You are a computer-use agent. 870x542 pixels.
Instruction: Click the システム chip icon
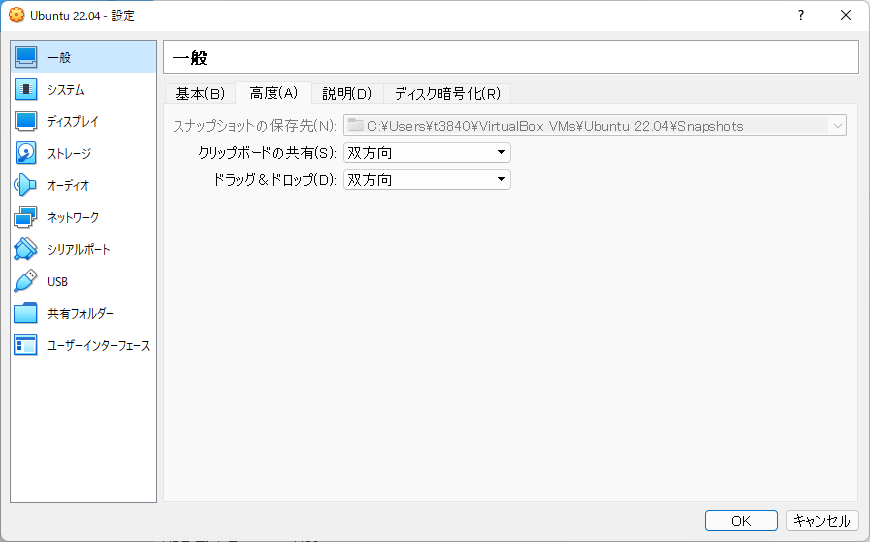pyautogui.click(x=26, y=89)
